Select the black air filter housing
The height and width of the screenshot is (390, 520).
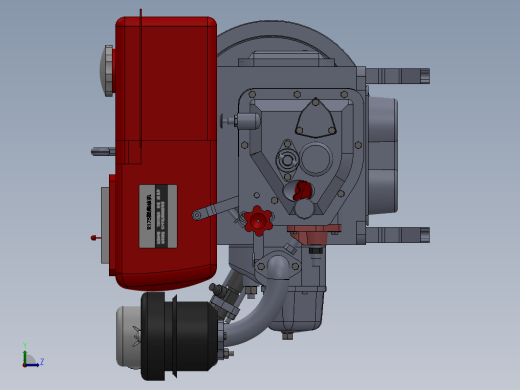[x=178, y=336]
